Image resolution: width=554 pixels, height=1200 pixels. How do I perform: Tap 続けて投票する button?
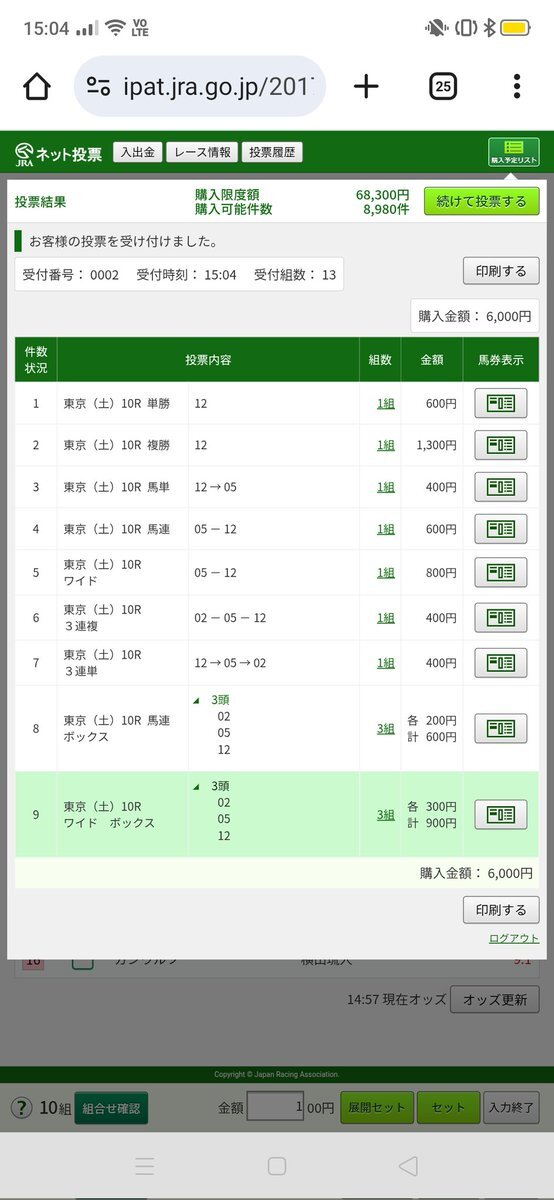tap(482, 201)
